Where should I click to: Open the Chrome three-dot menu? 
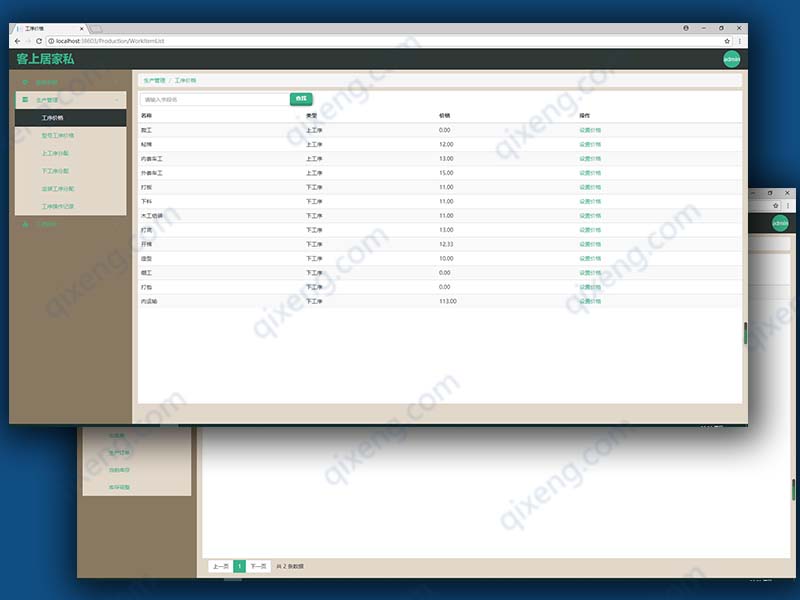[x=740, y=41]
